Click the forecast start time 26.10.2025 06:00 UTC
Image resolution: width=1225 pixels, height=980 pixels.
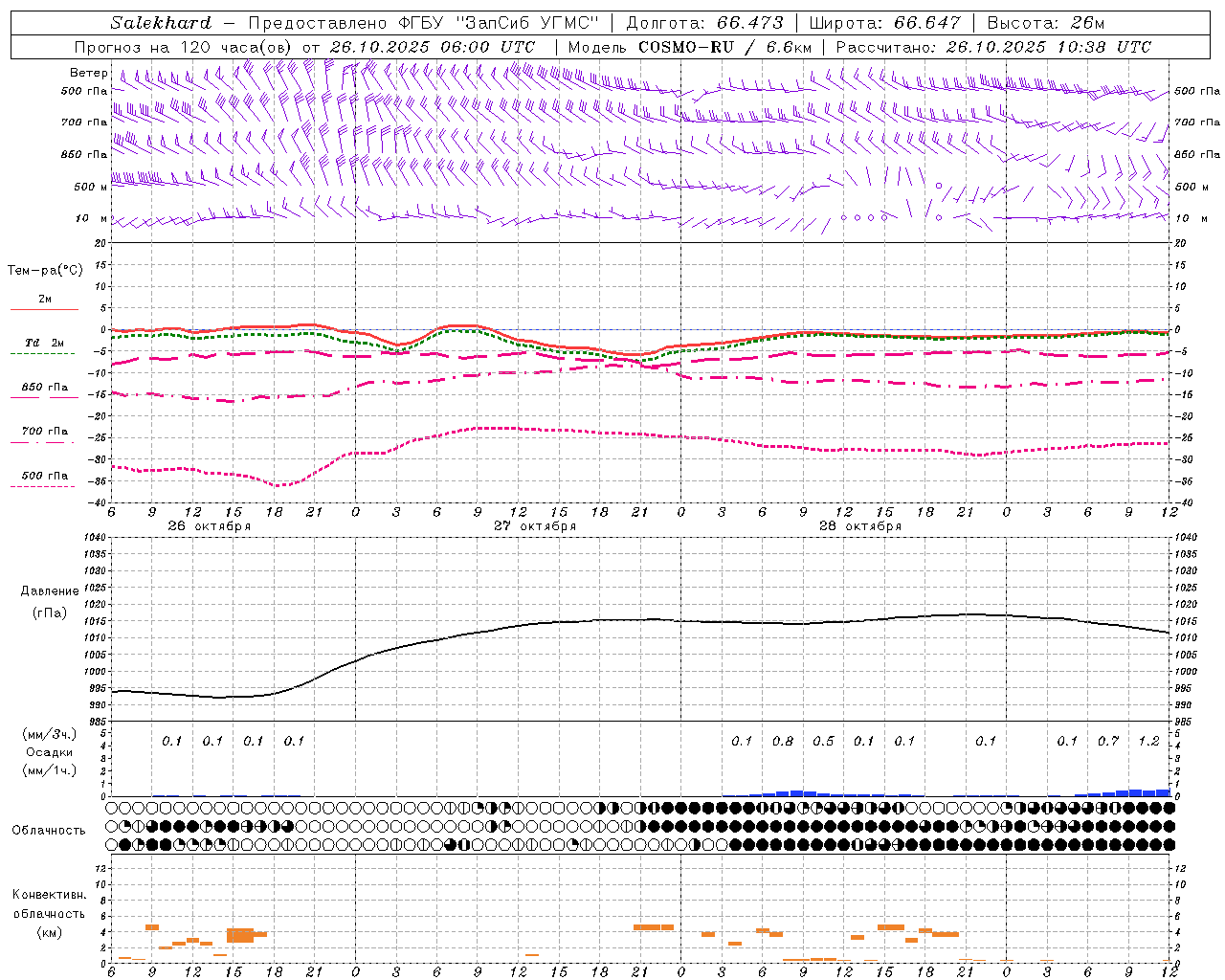(432, 47)
